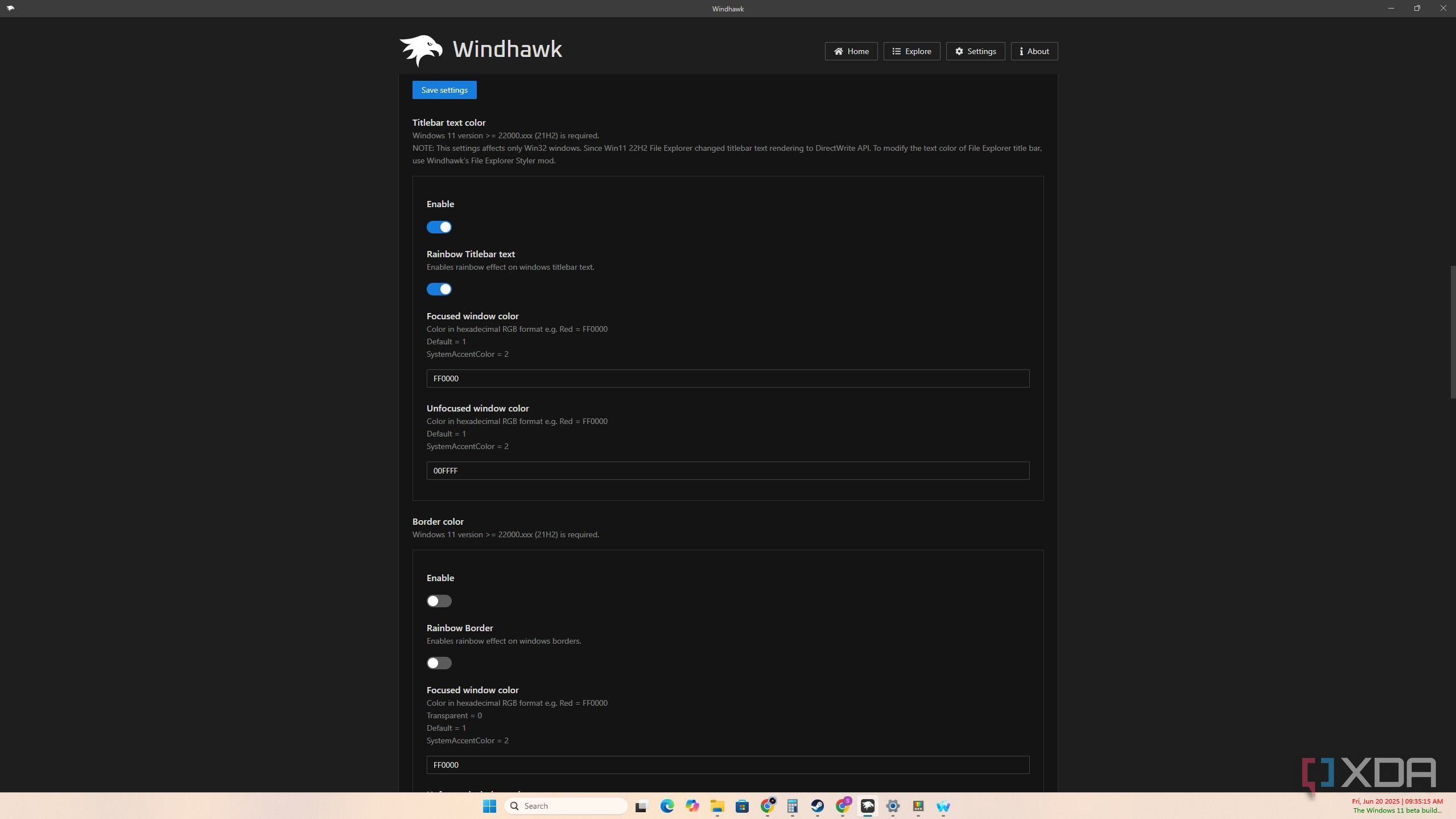Open Windows Settings gear on taskbar
Screen dimensions: 1456x819
tap(893, 806)
